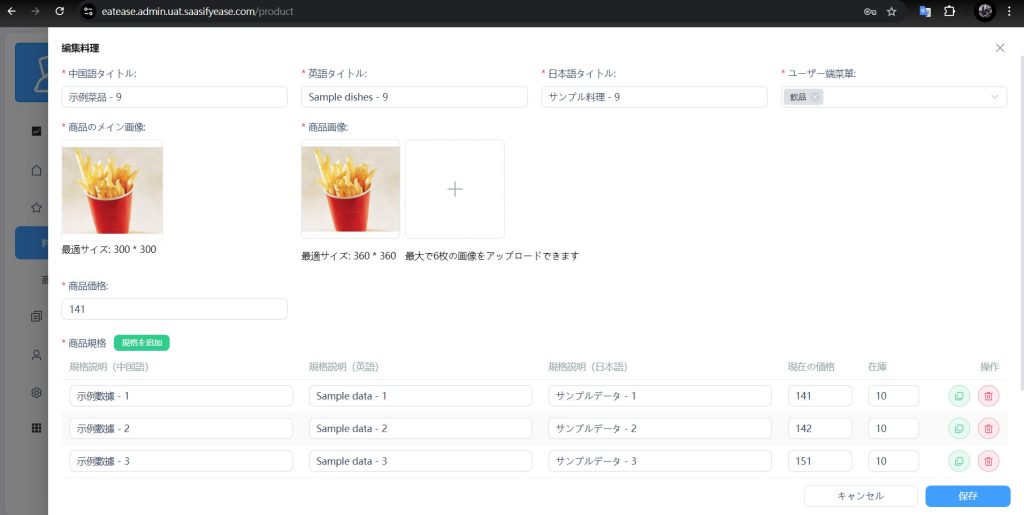The image size is (1024, 515).
Task: Click the Google Translate icon in address bar
Action: pyautogui.click(x=925, y=11)
